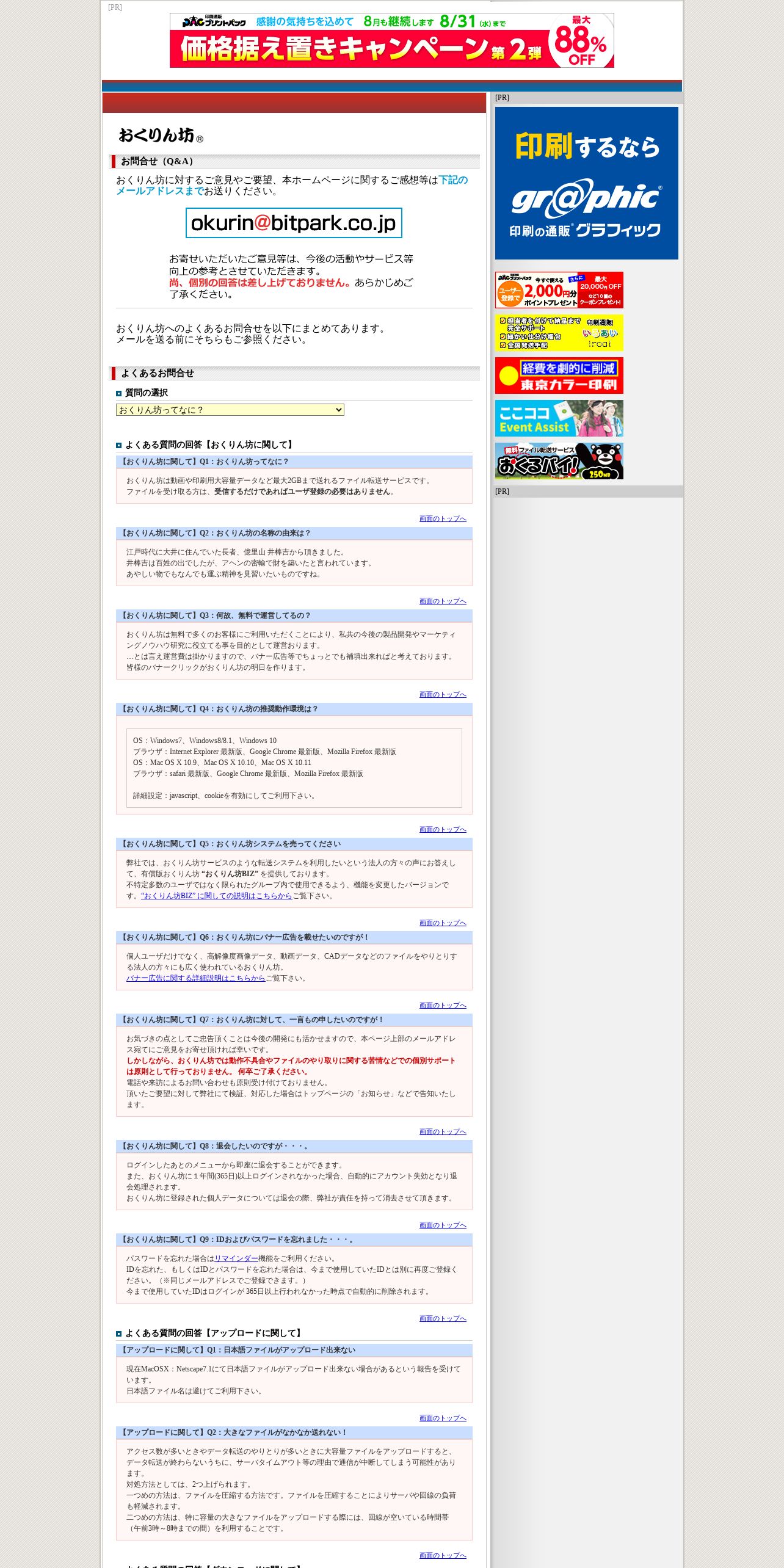This screenshot has width=784, height=1568.
Task: Click upload Q2 大きなファイルがなかなか送れない header
Action: click(294, 1432)
